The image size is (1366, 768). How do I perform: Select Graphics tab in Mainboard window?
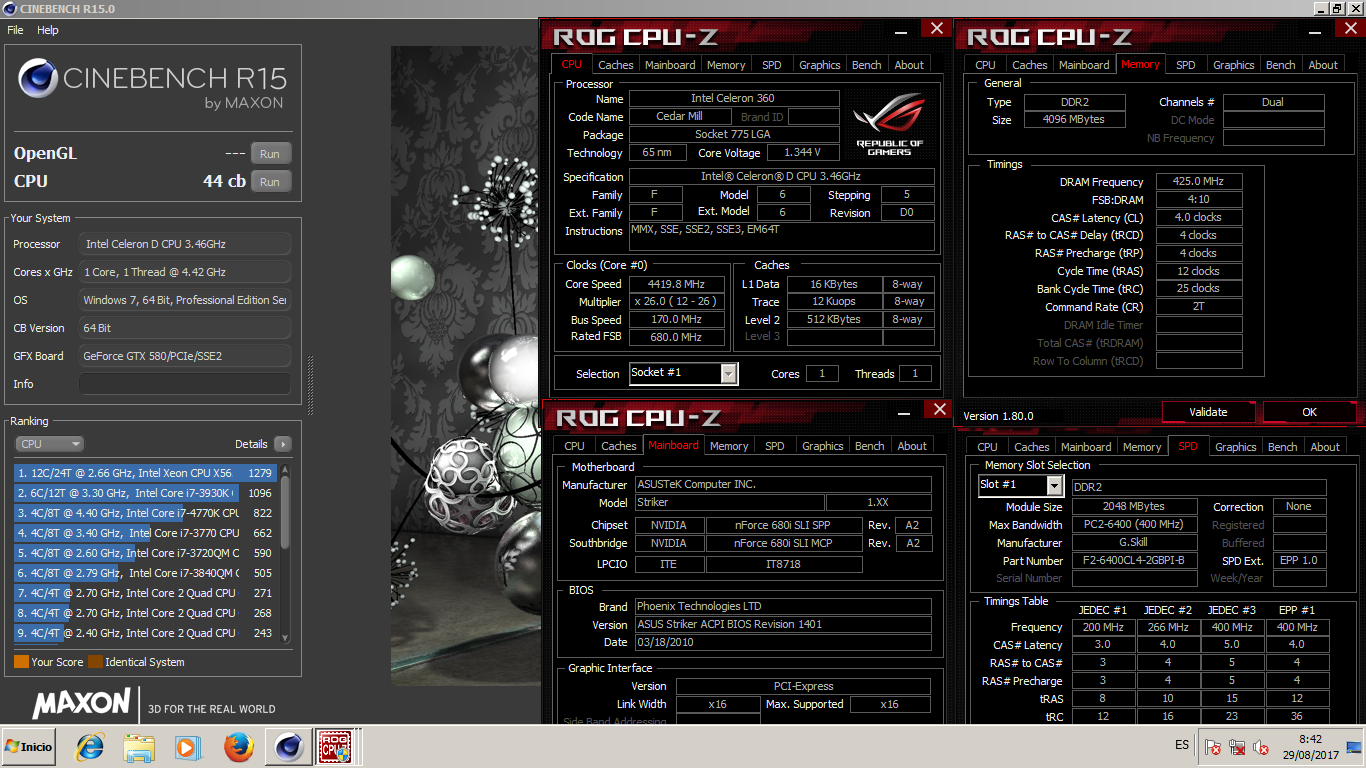(x=823, y=446)
